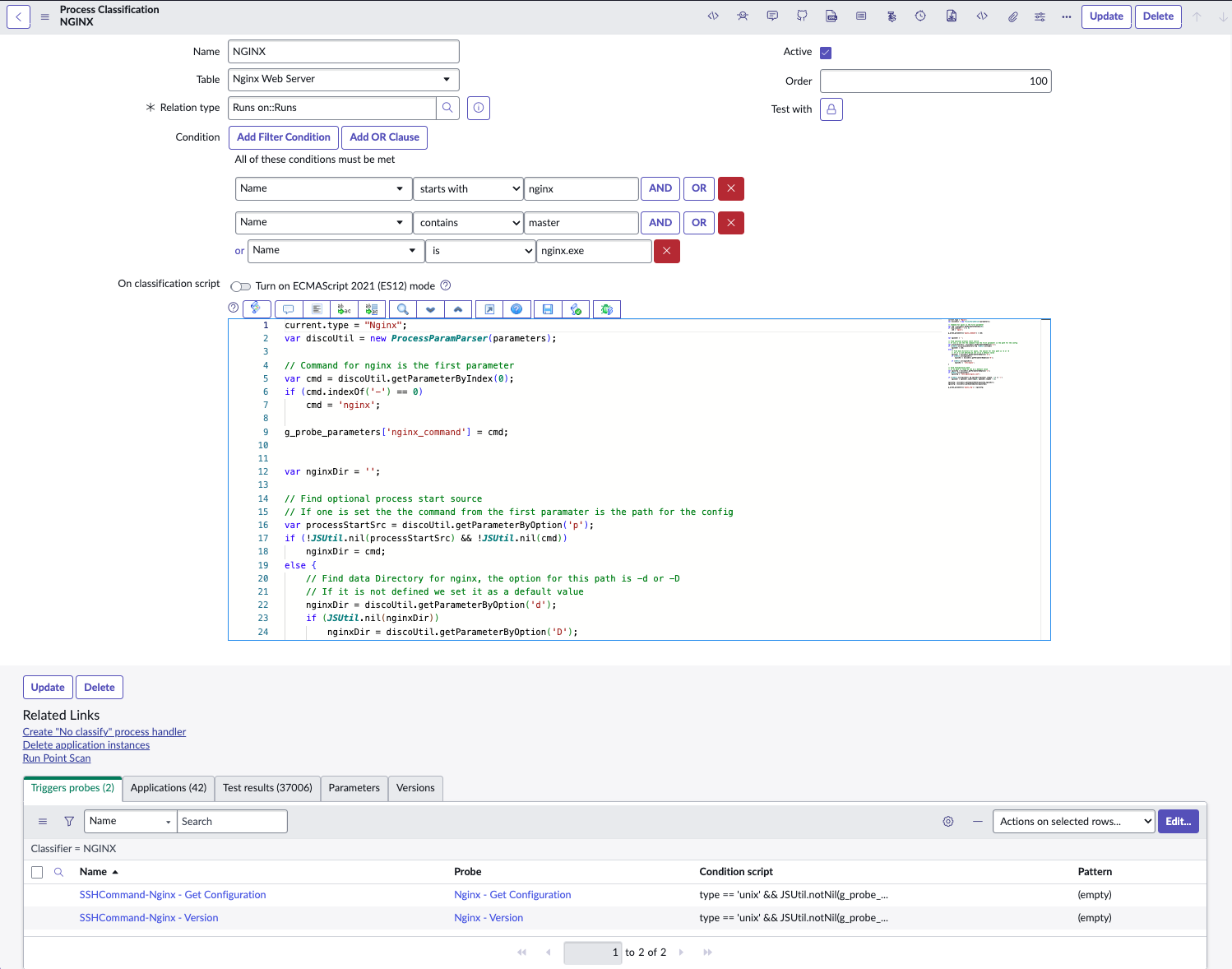Remove the 'is nginx.exe' condition
Screen dimensions: 1232x969
tap(667, 251)
